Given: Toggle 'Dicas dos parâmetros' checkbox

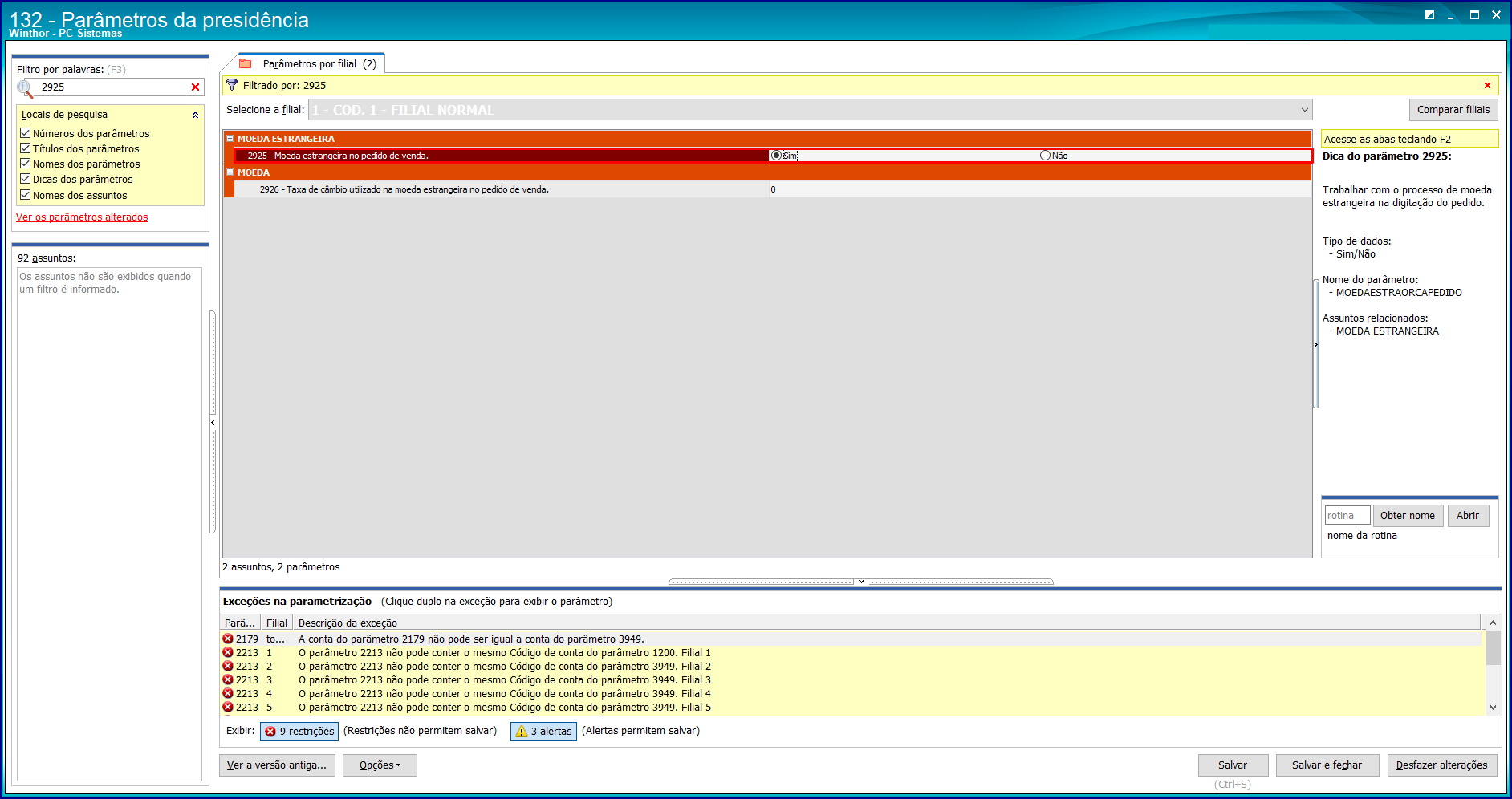Looking at the screenshot, I should [26, 179].
